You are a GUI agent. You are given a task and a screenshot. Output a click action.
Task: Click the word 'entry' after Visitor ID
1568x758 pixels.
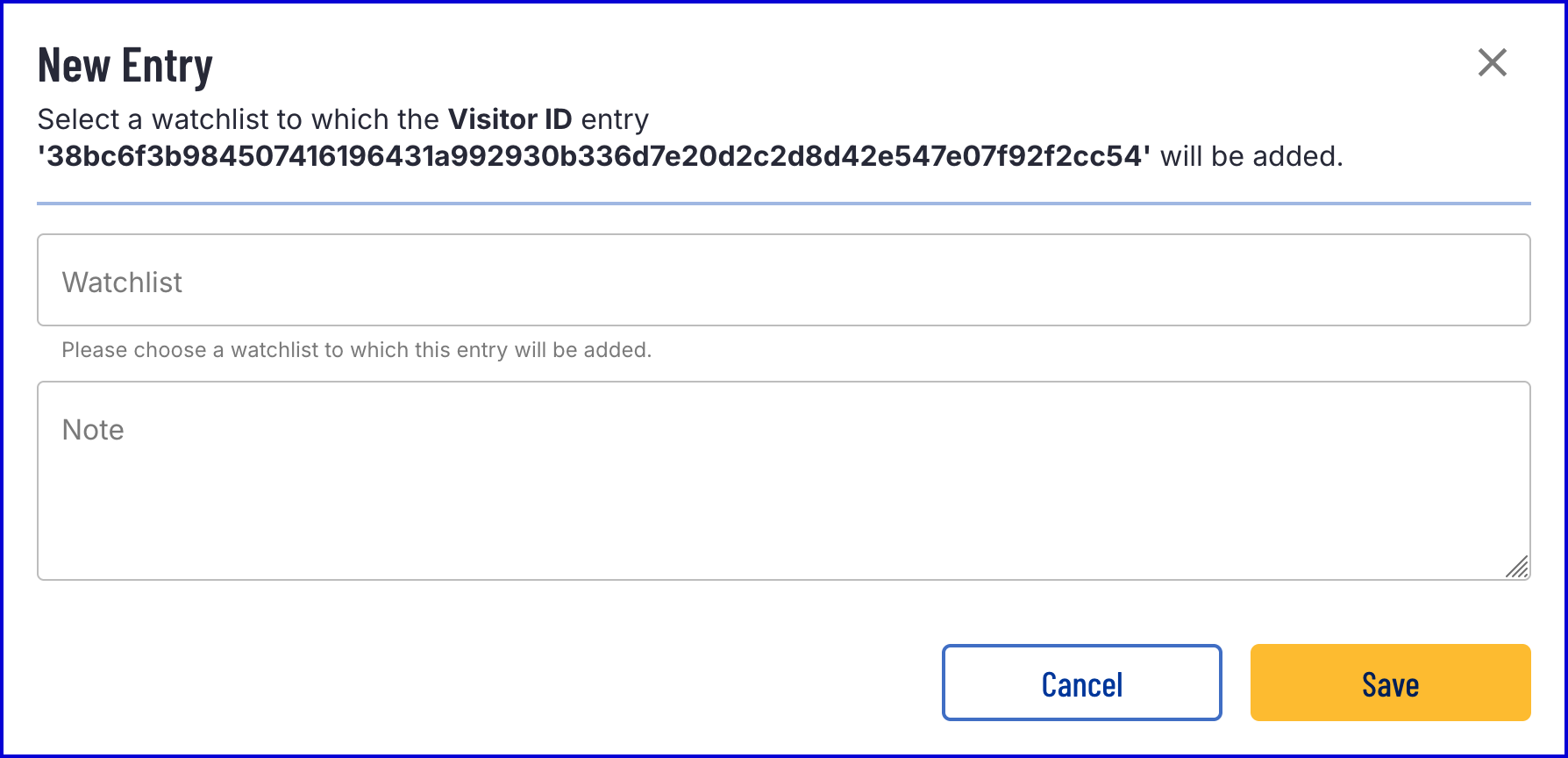pos(615,119)
